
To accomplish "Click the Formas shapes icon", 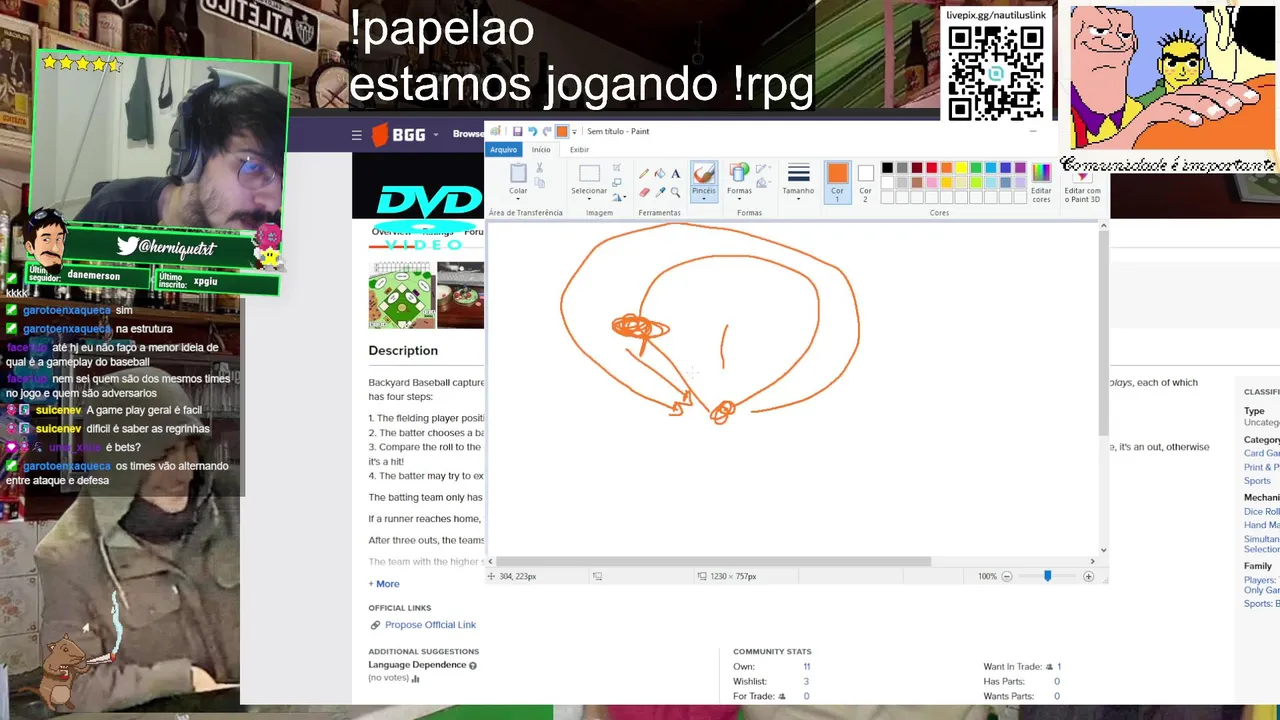I will (x=739, y=171).
